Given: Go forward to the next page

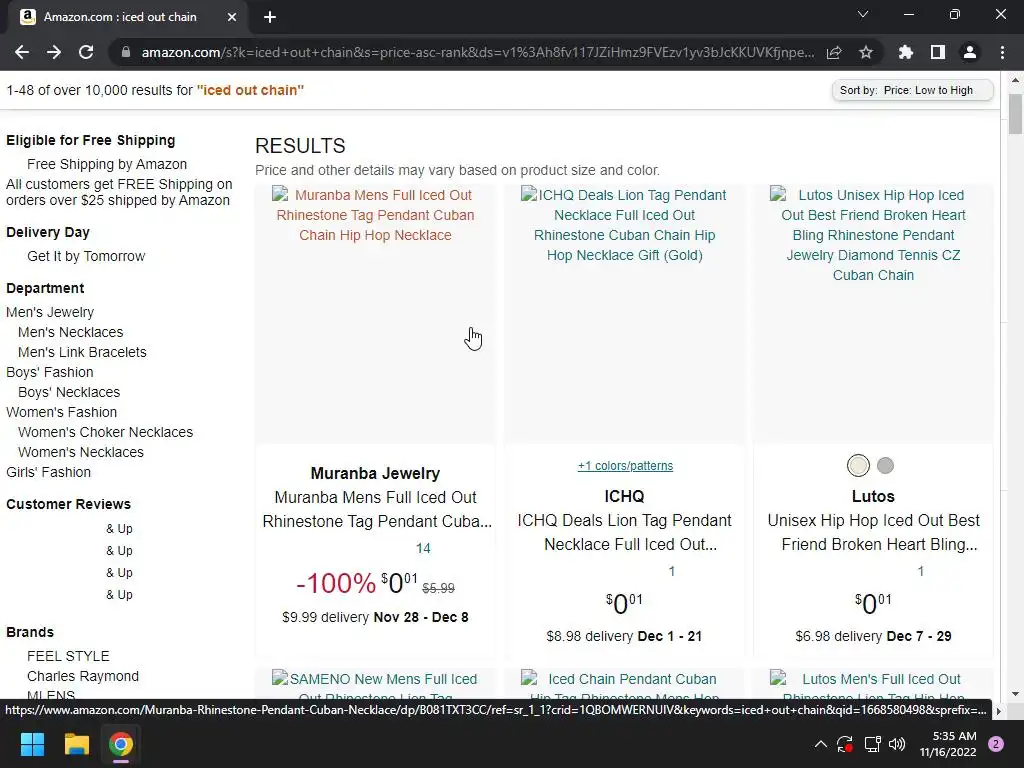Looking at the screenshot, I should coord(54,52).
